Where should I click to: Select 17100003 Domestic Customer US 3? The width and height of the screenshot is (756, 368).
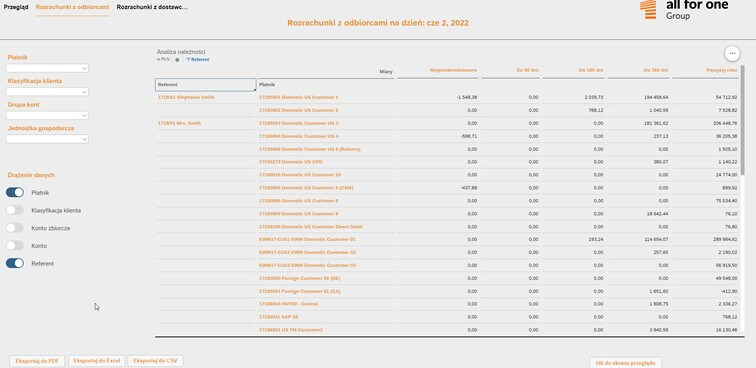tap(298, 123)
